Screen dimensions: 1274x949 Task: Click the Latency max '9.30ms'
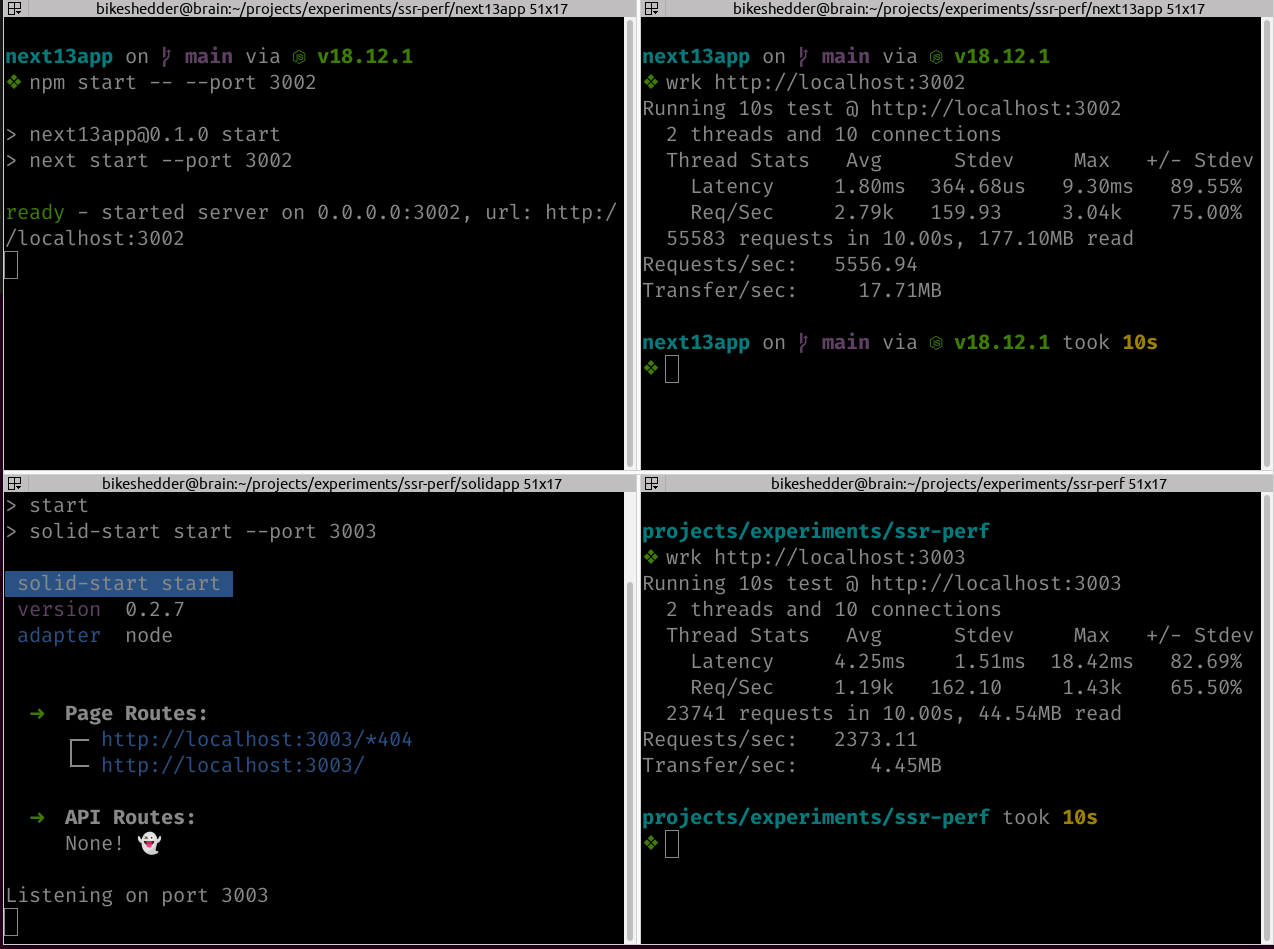1098,187
